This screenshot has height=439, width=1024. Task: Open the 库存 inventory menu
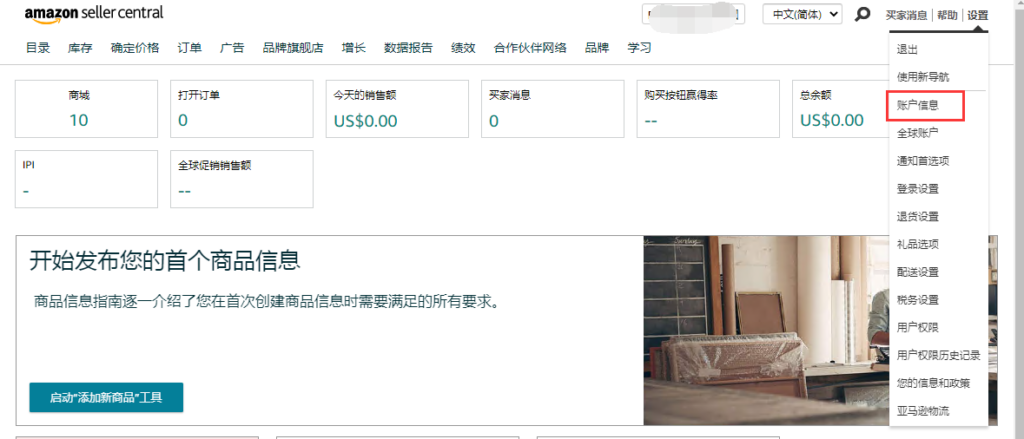point(80,48)
